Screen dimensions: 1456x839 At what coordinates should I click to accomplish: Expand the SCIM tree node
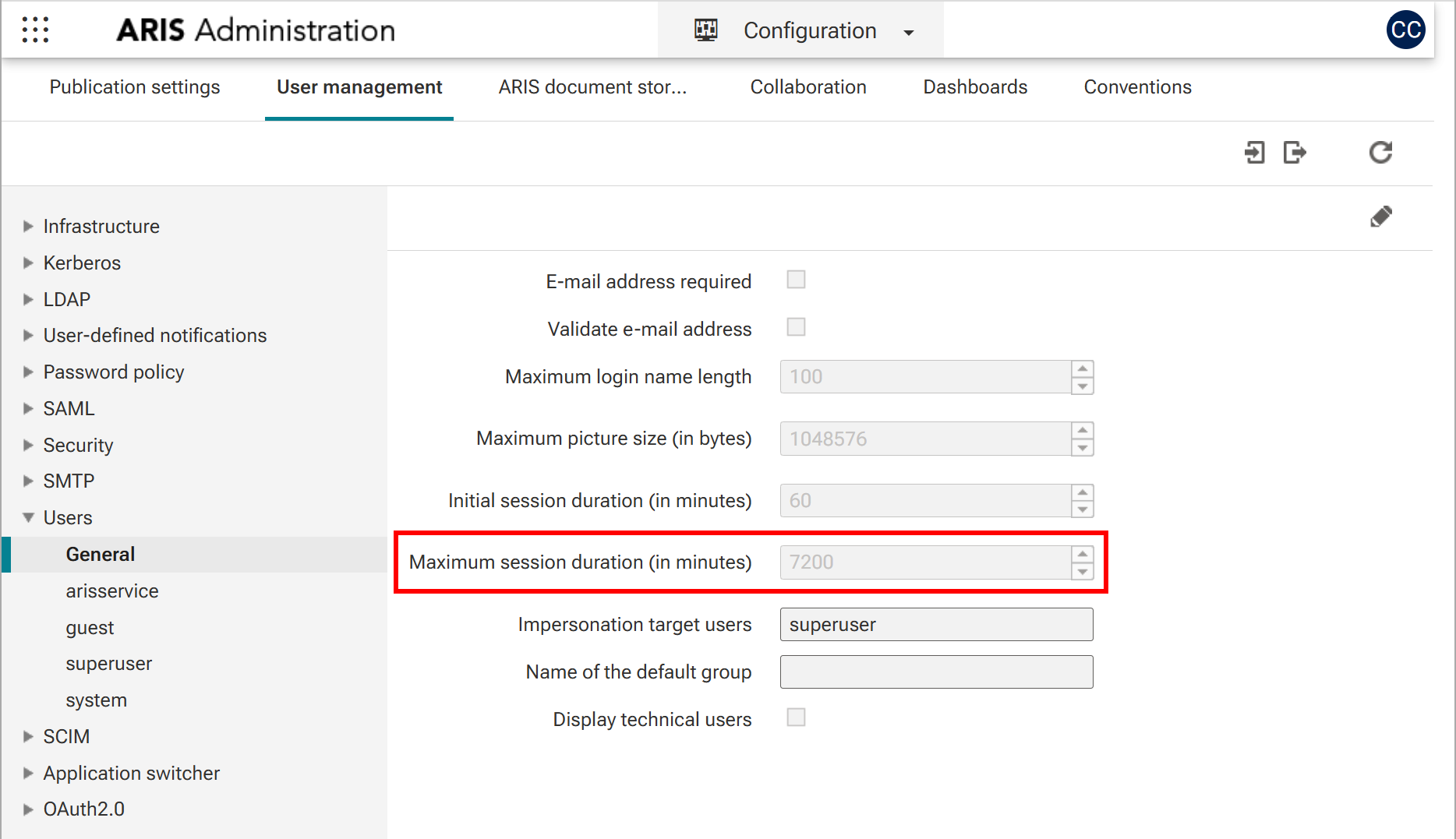(28, 736)
